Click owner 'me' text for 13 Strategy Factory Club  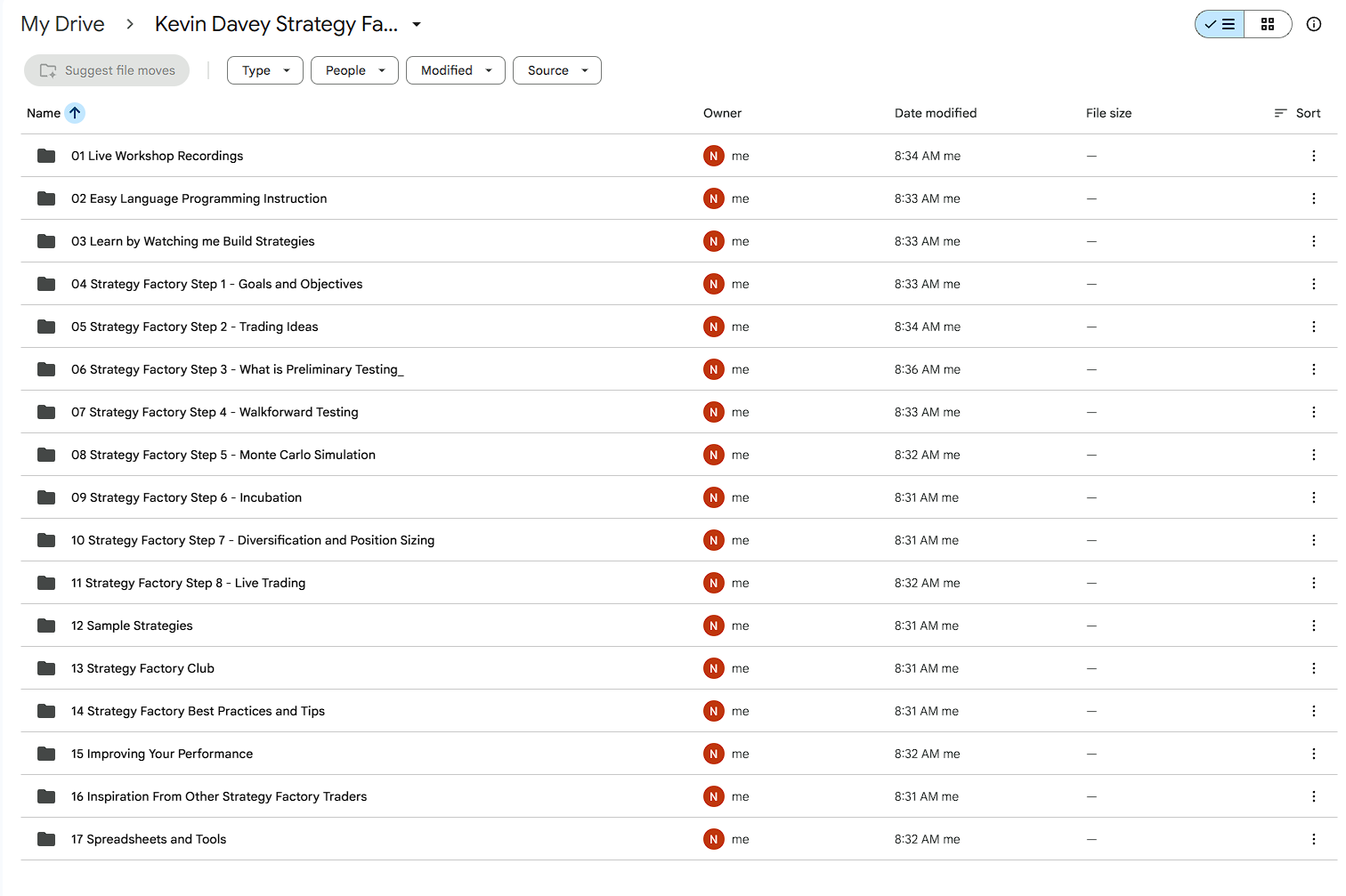741,668
